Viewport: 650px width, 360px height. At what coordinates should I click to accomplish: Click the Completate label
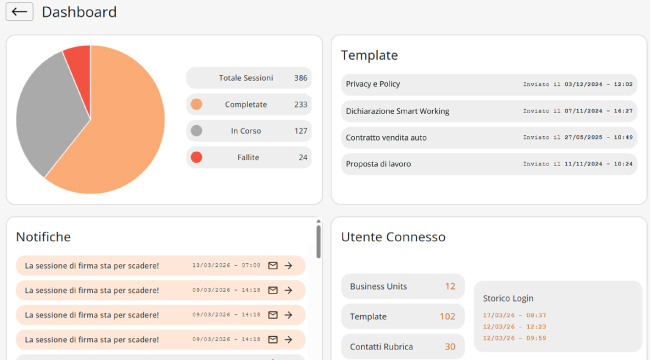click(x=246, y=105)
